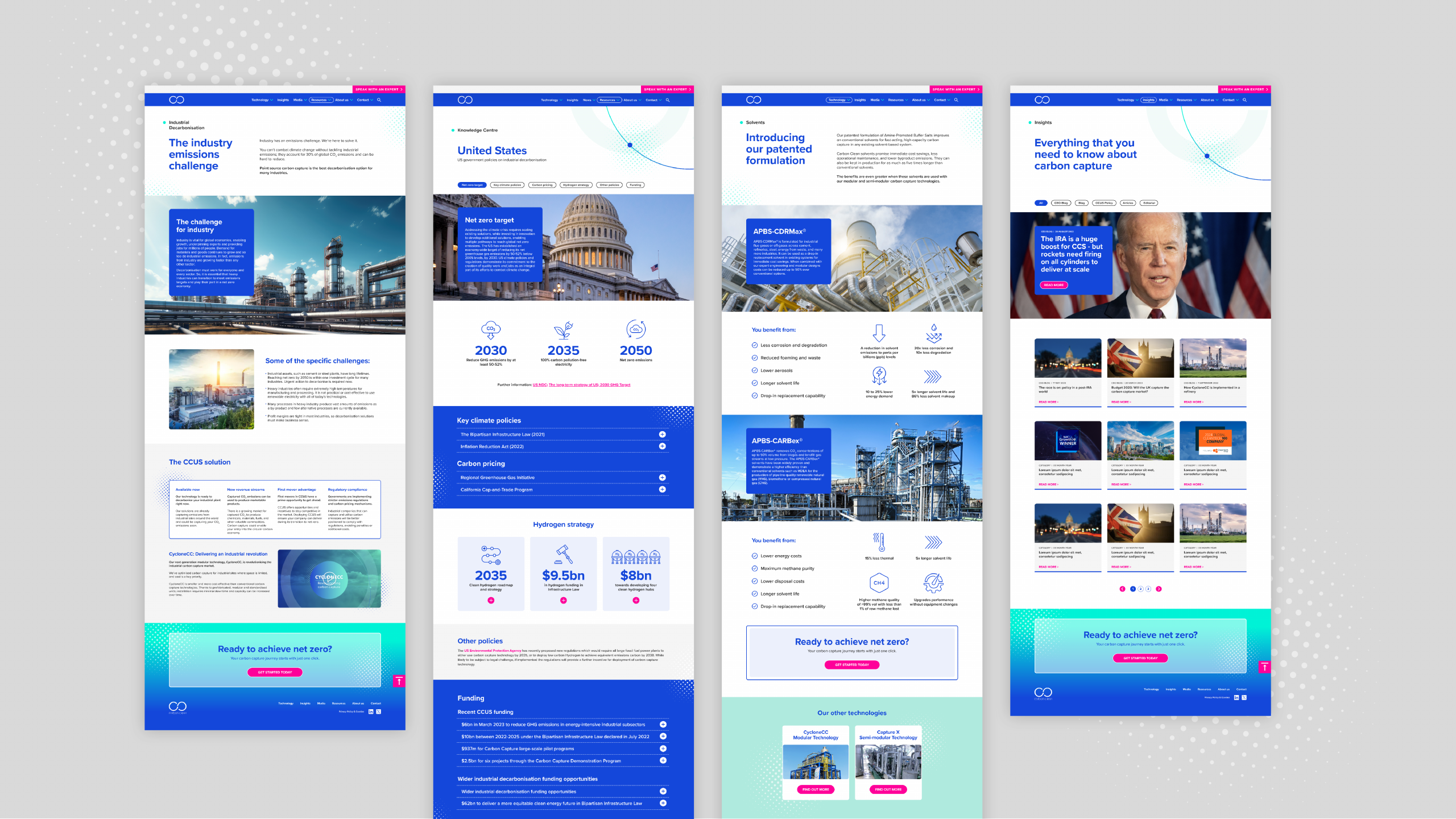Click infinity logo in United States page header
This screenshot has width=1456, height=819.
[465, 100]
